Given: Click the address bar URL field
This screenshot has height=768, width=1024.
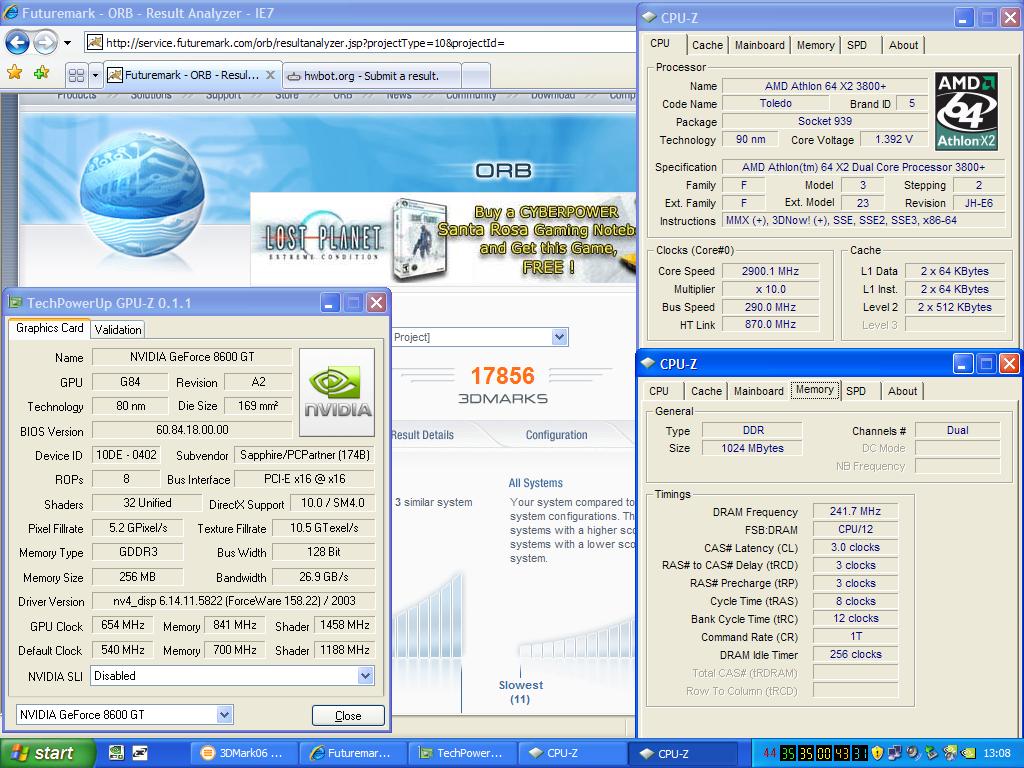Looking at the screenshot, I should (x=360, y=43).
